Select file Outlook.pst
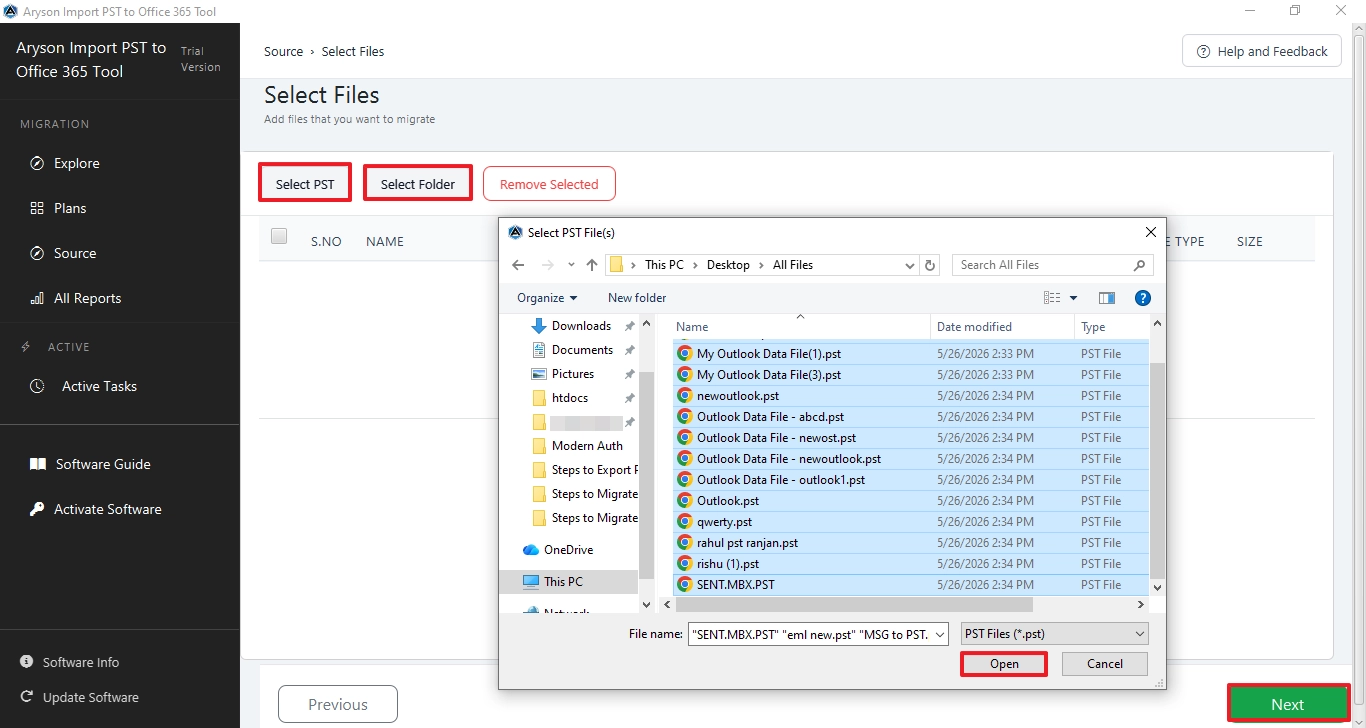Viewport: 1366px width, 728px height. click(911, 501)
